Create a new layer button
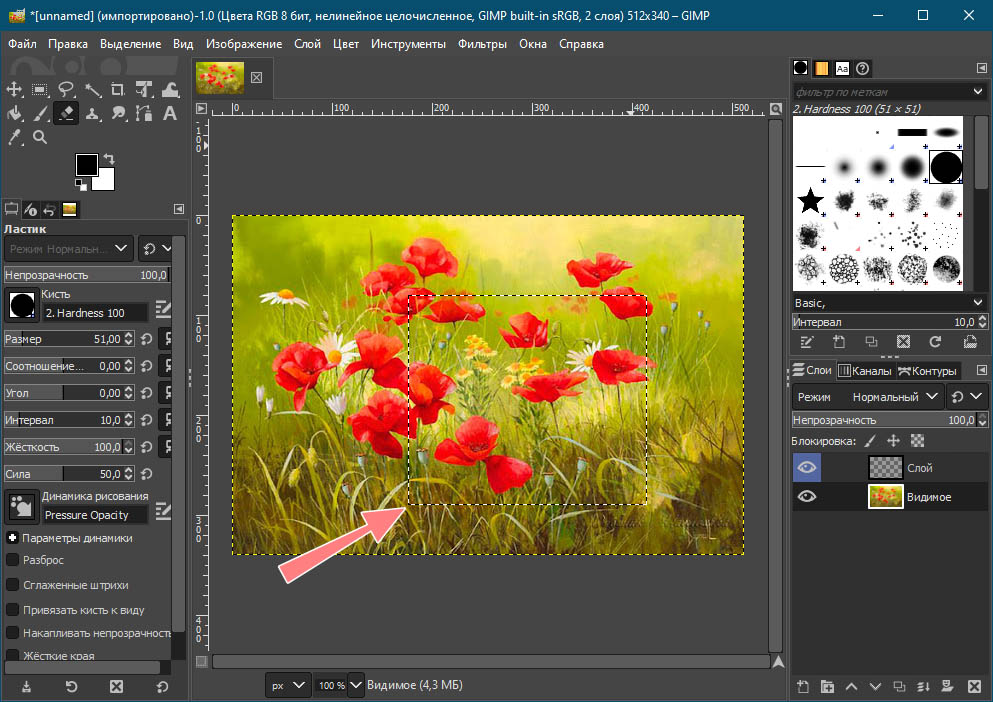The height and width of the screenshot is (702, 993). tap(803, 686)
